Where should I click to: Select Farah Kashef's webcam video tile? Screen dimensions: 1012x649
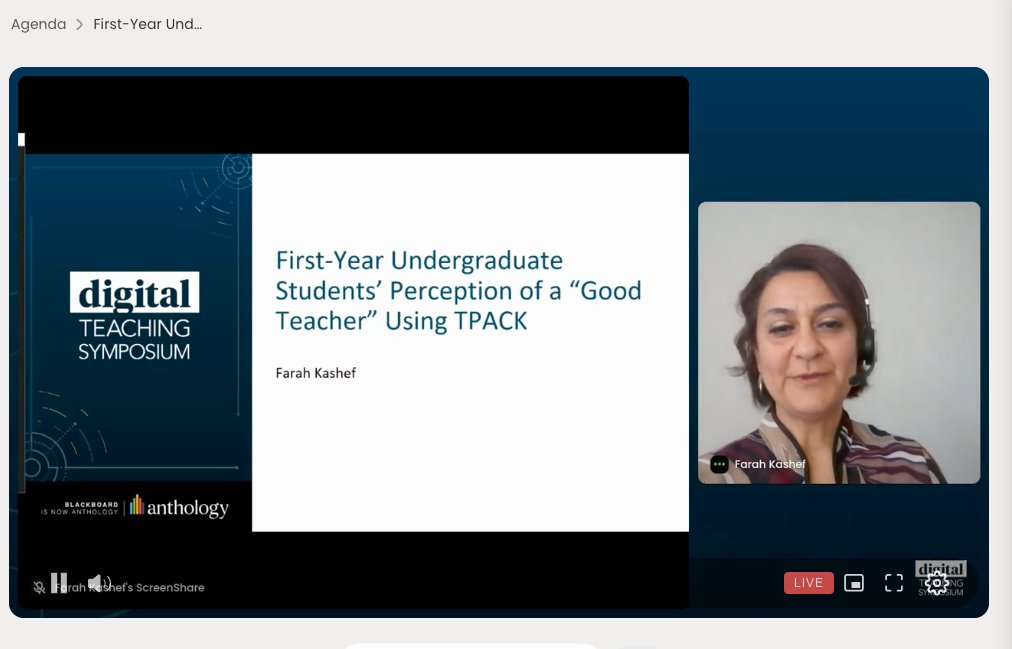click(x=839, y=343)
